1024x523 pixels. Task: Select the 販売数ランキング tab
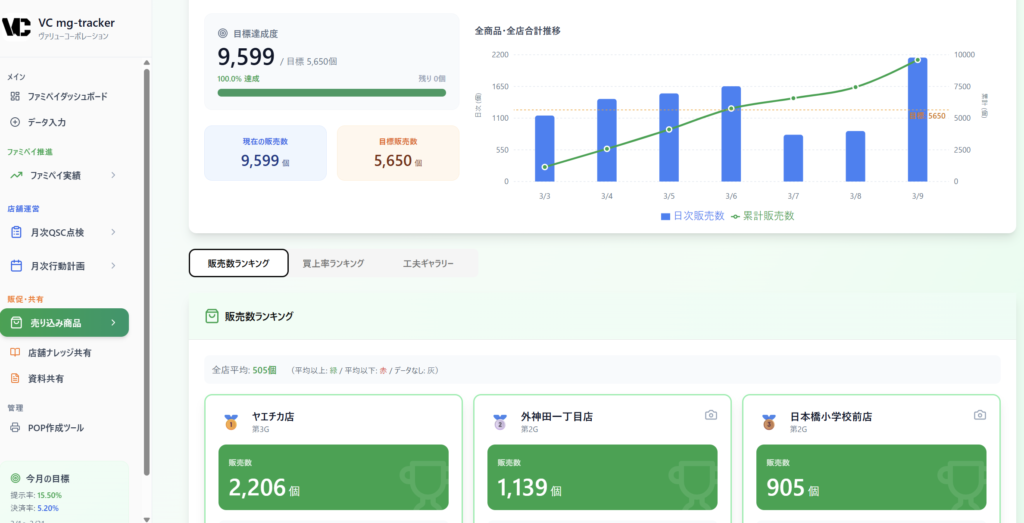coord(238,263)
